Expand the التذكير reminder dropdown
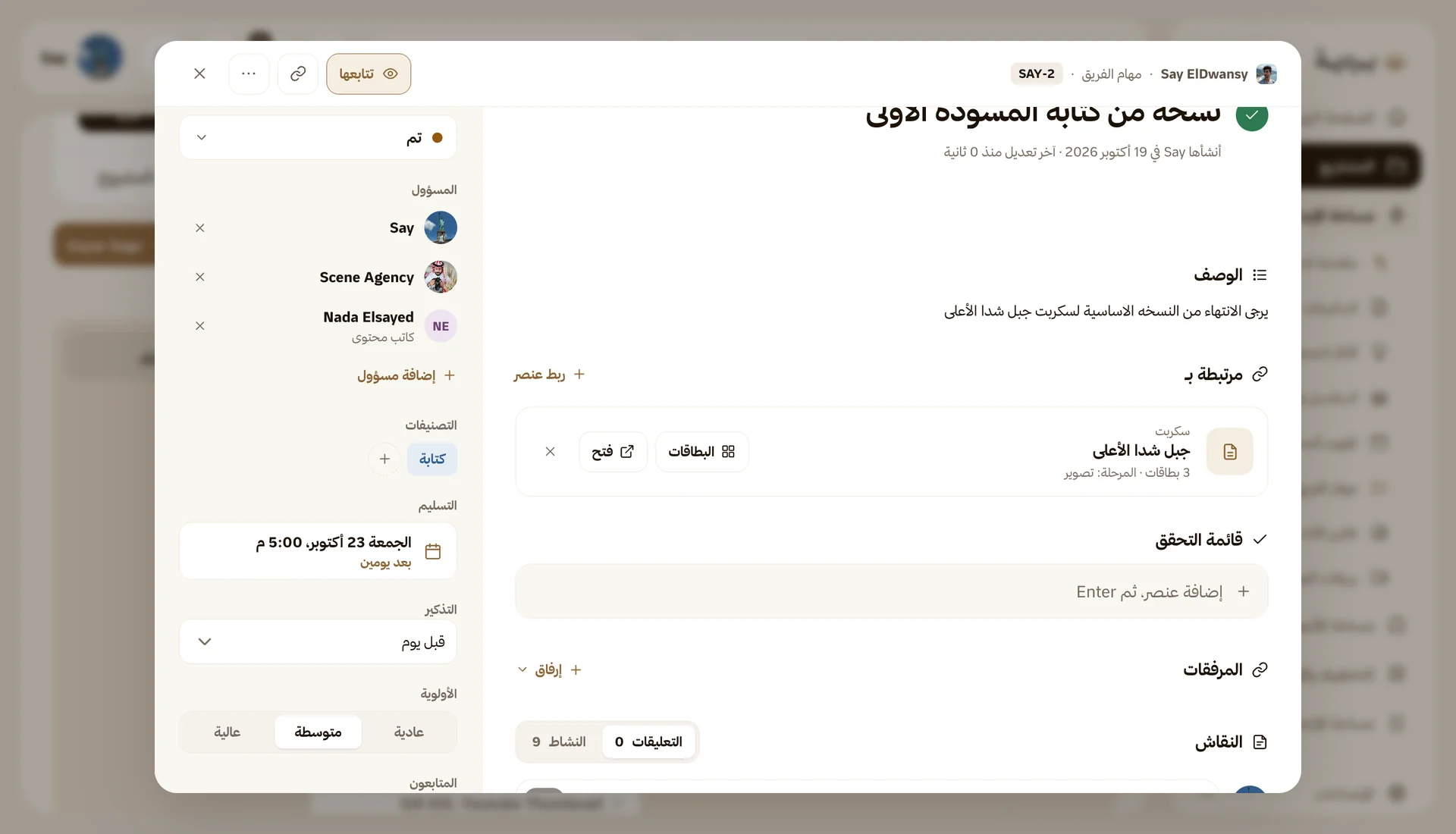 (318, 641)
